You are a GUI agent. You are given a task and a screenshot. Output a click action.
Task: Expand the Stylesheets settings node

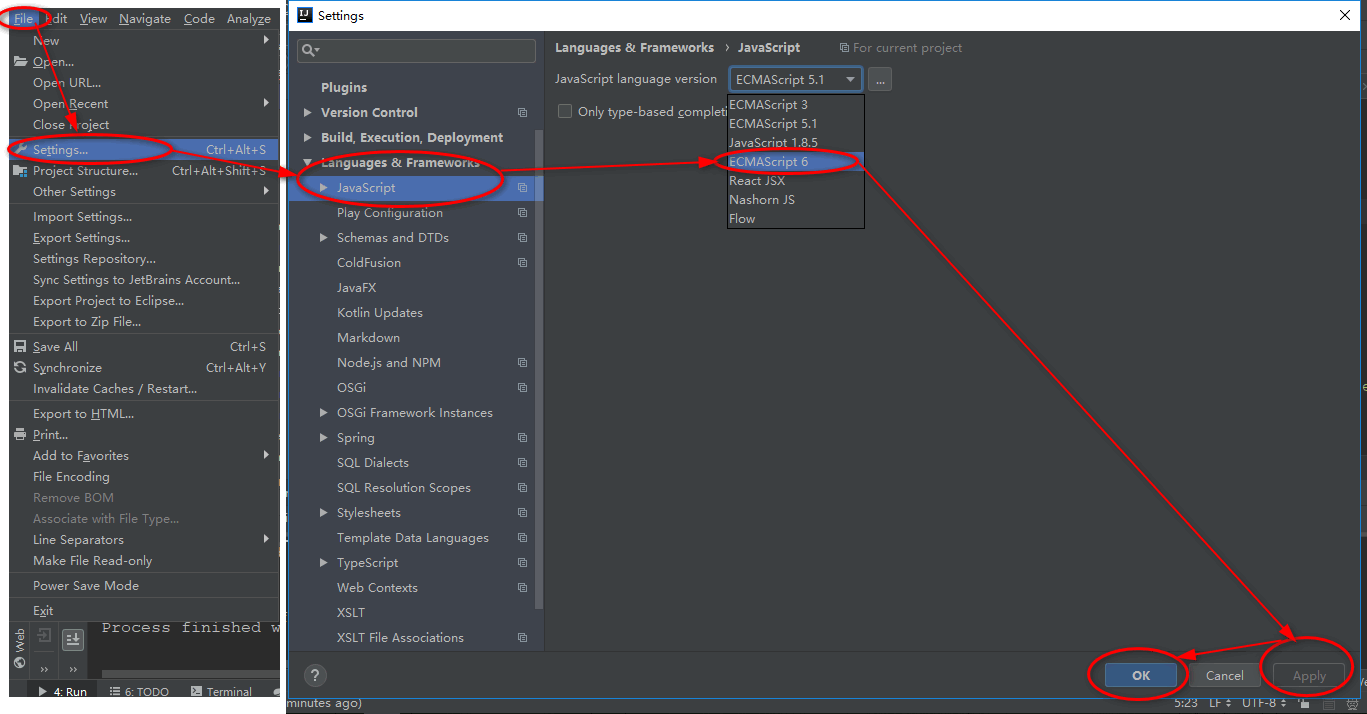pyautogui.click(x=324, y=513)
